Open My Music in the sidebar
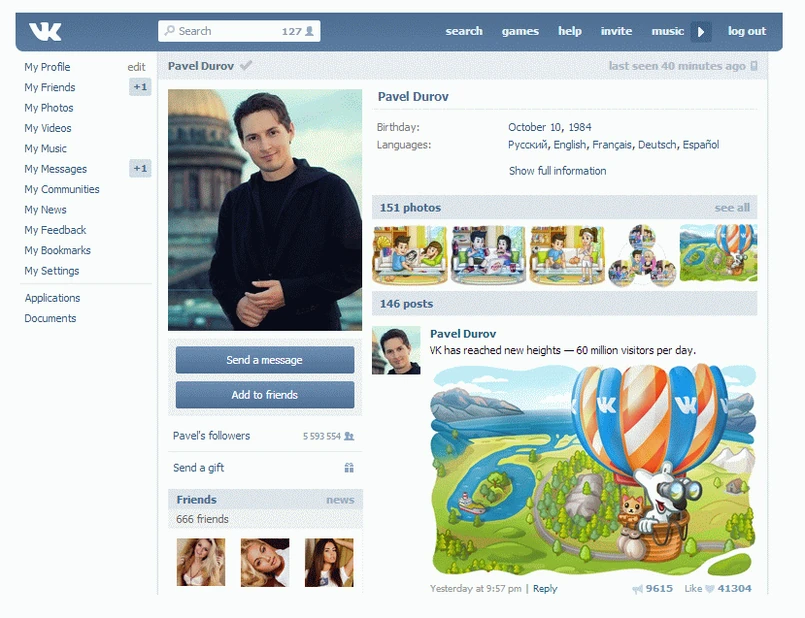The image size is (805, 618). point(45,148)
